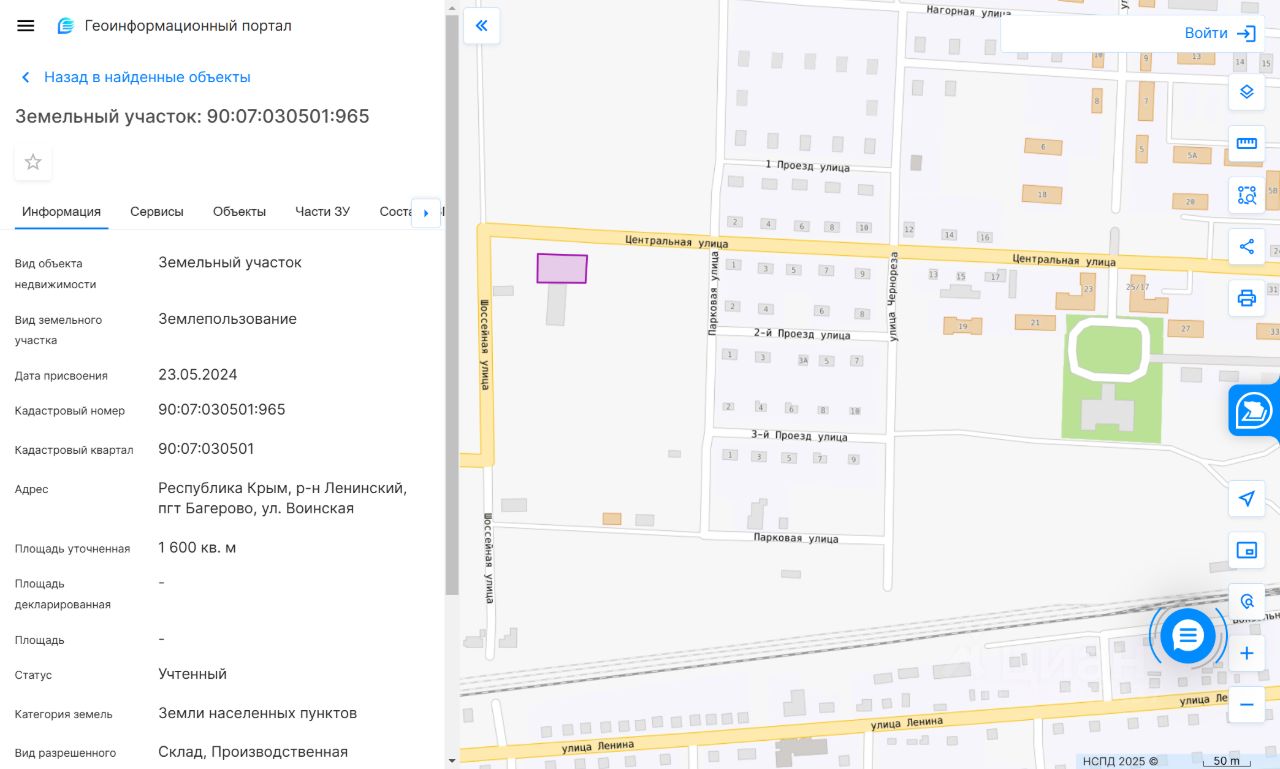The height and width of the screenshot is (769, 1280).
Task: Activate the ruler measurement tool
Action: [x=1246, y=143]
